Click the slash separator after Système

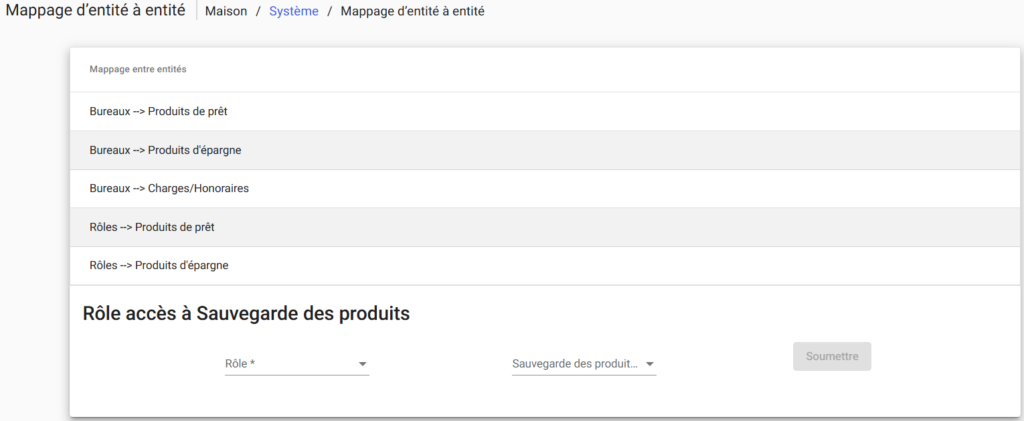[x=330, y=11]
